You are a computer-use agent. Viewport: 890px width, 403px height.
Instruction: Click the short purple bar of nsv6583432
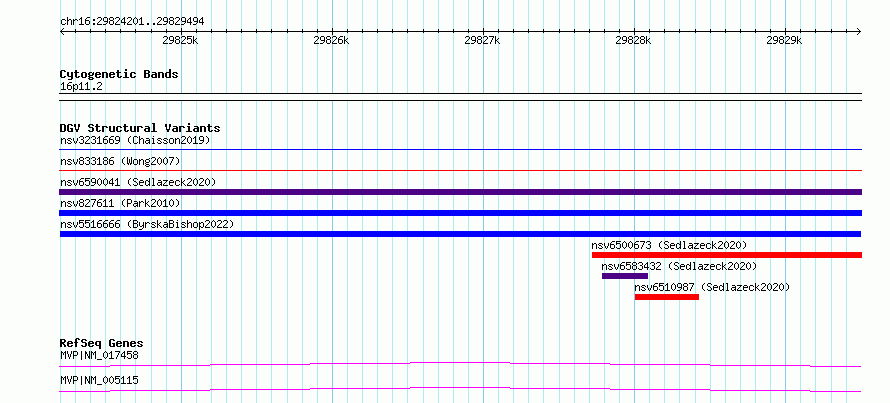pyautogui.click(x=624, y=276)
